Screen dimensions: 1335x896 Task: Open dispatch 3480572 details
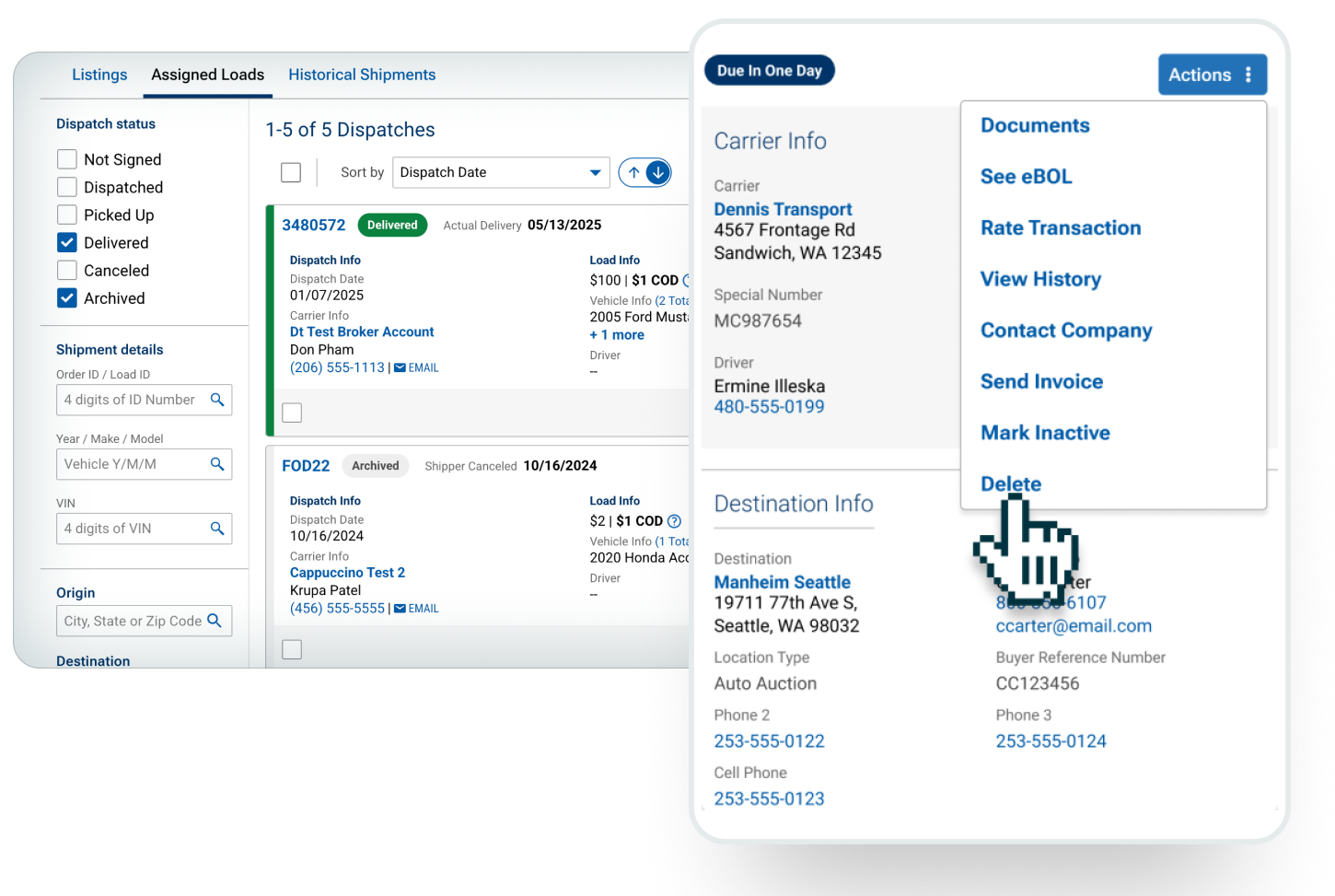click(x=313, y=225)
